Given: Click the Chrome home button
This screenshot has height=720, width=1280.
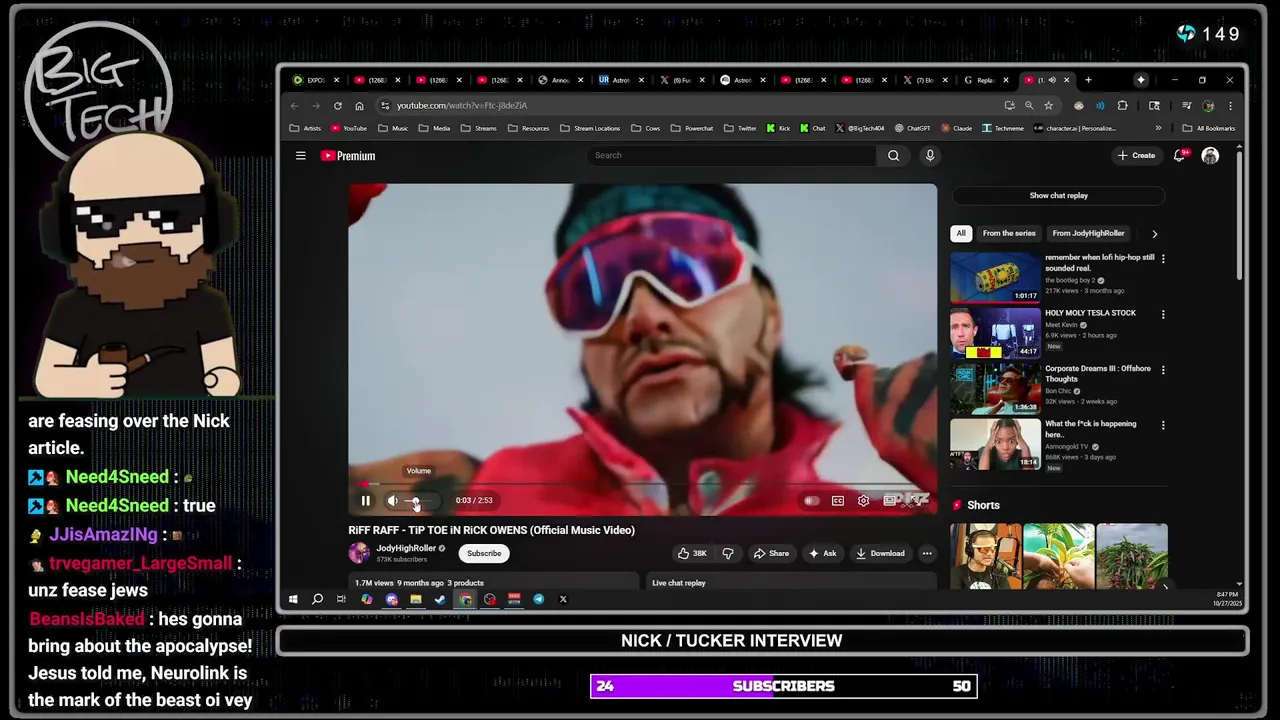Looking at the screenshot, I should click(x=359, y=105).
